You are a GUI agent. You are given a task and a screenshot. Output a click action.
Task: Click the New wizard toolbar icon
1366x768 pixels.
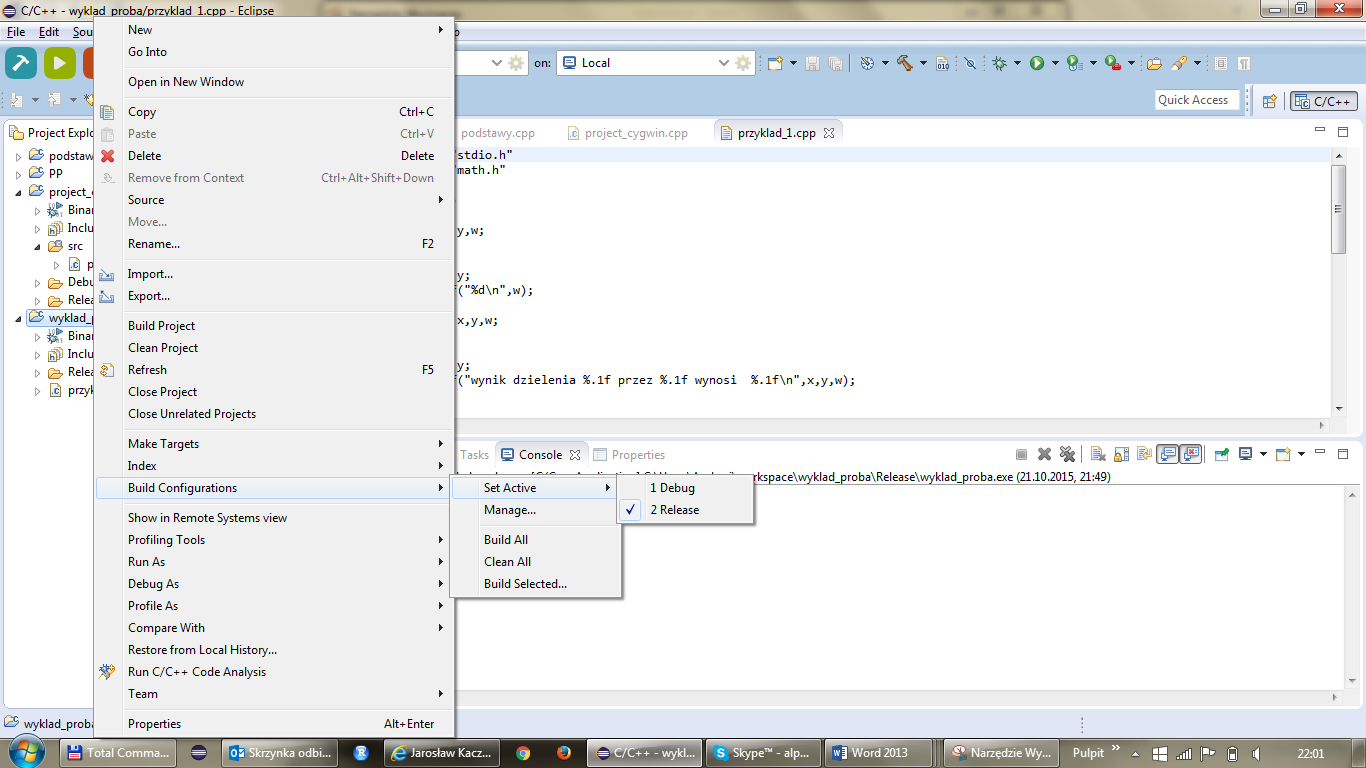point(775,63)
